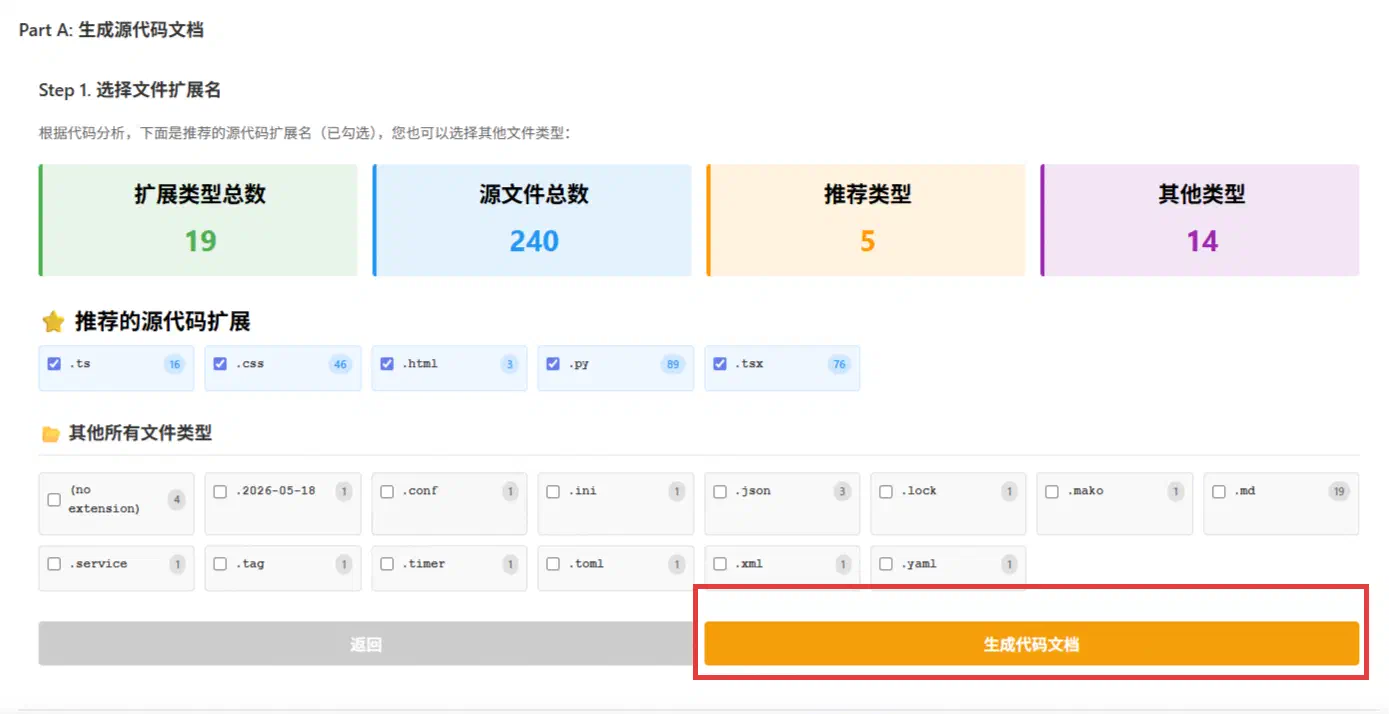Viewport: 1389px width, 714px height.
Task: Click the 扩展类型总数 card showing 19
Action: coord(198,220)
